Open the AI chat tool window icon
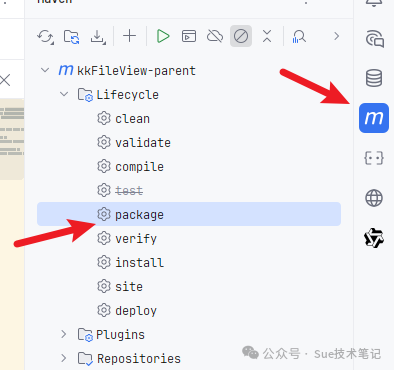Screen dimensions: 394x370 tap(374, 39)
